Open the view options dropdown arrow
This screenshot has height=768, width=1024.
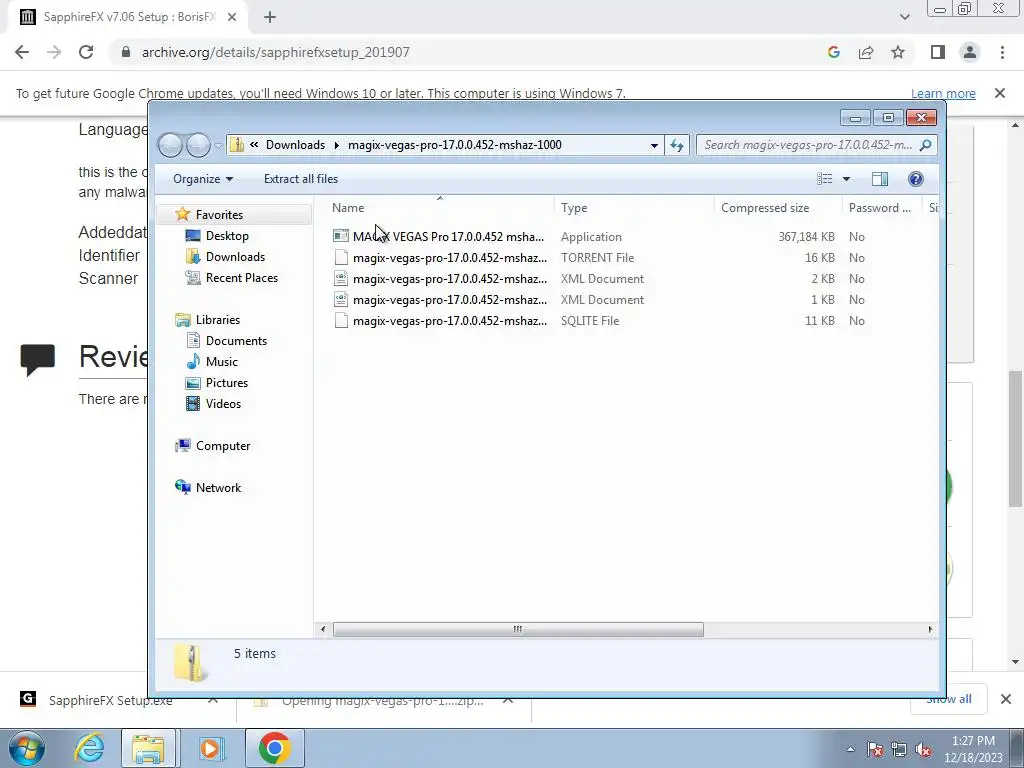click(x=846, y=179)
